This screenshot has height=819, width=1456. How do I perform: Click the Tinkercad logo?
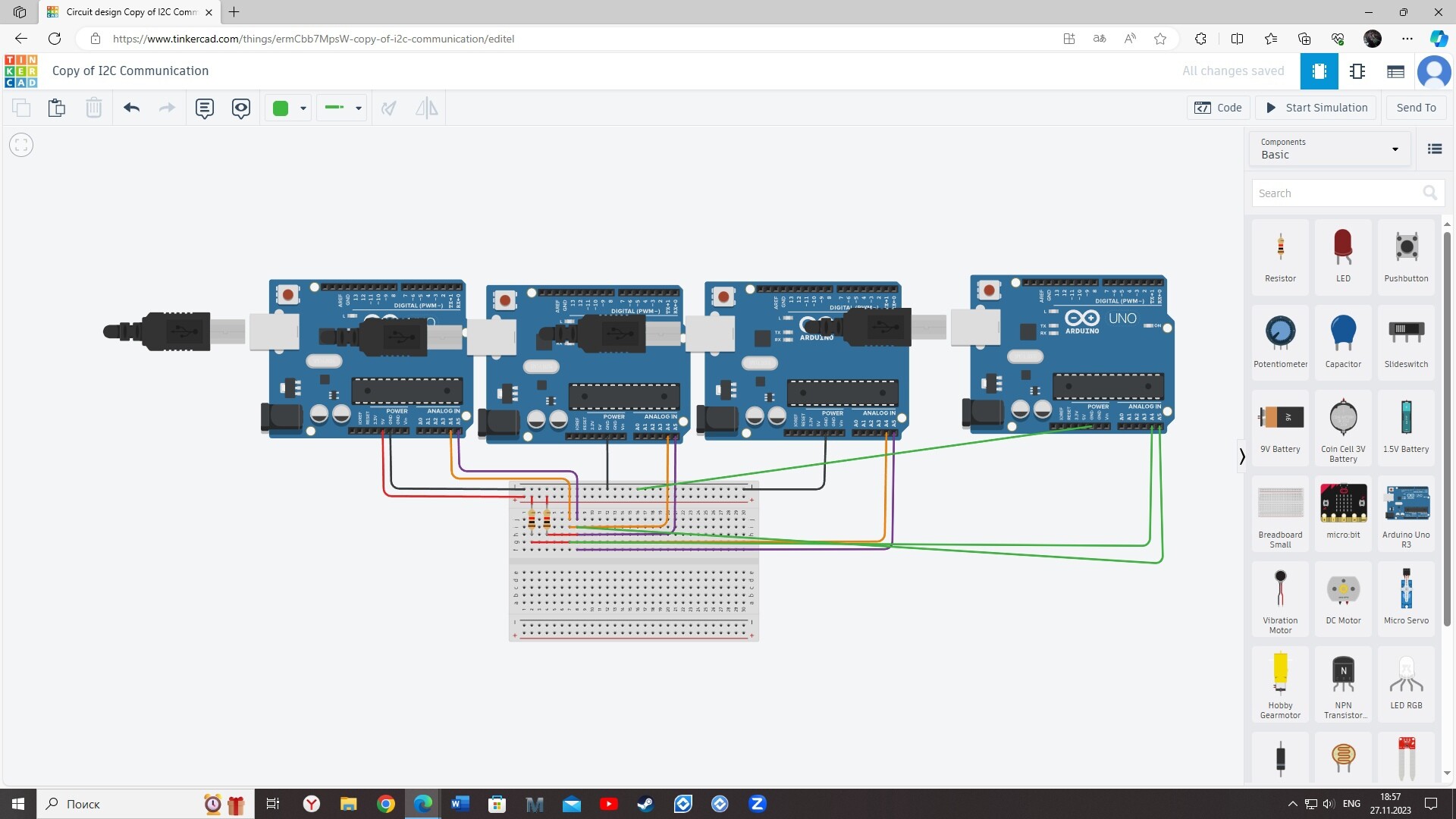tap(20, 71)
